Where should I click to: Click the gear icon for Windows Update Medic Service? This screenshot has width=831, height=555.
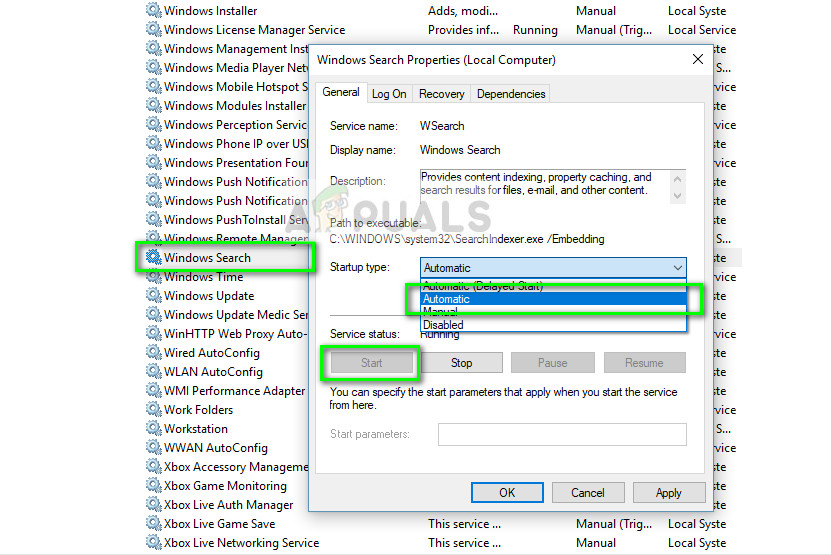point(154,314)
